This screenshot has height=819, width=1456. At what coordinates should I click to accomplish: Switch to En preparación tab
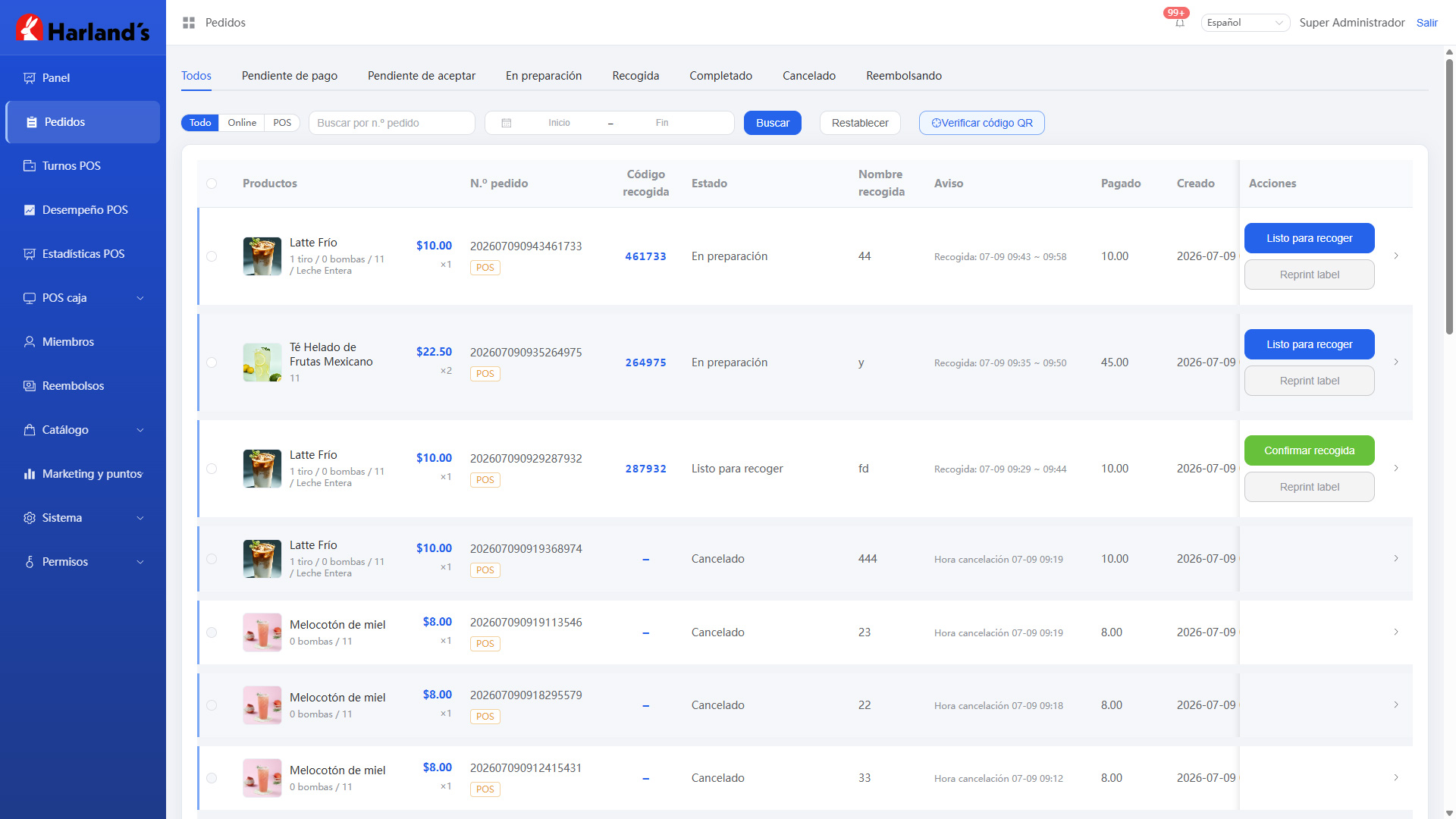point(544,76)
